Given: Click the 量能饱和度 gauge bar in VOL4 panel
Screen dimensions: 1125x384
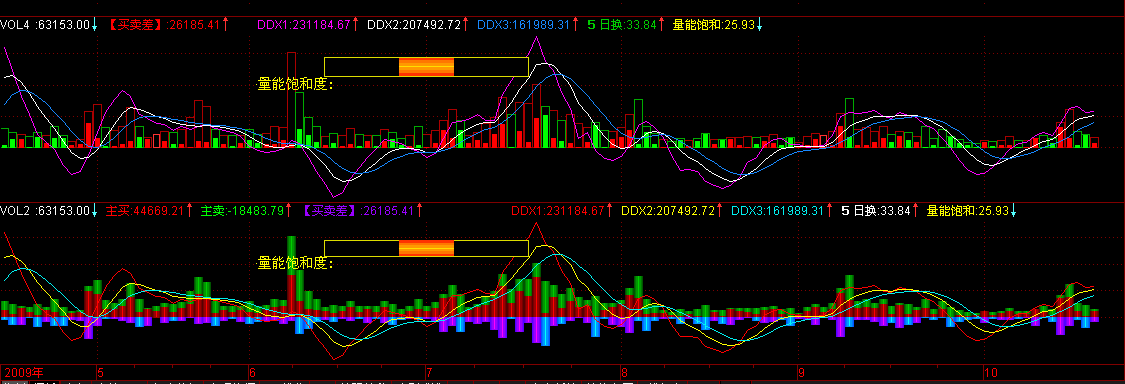Looking at the screenshot, I should 426,67.
